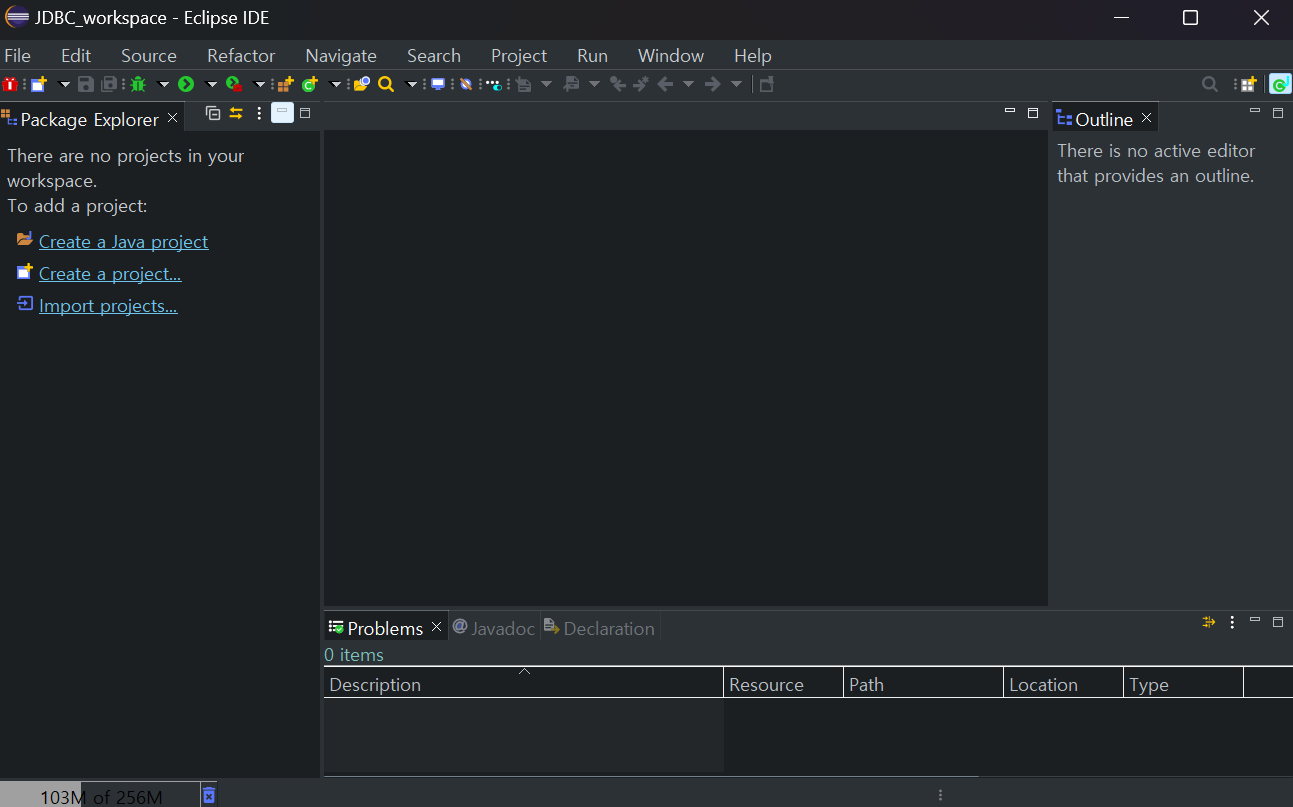Viewport: 1293px width, 807px height.
Task: Click the Previous Edit Location icon
Action: tap(617, 85)
